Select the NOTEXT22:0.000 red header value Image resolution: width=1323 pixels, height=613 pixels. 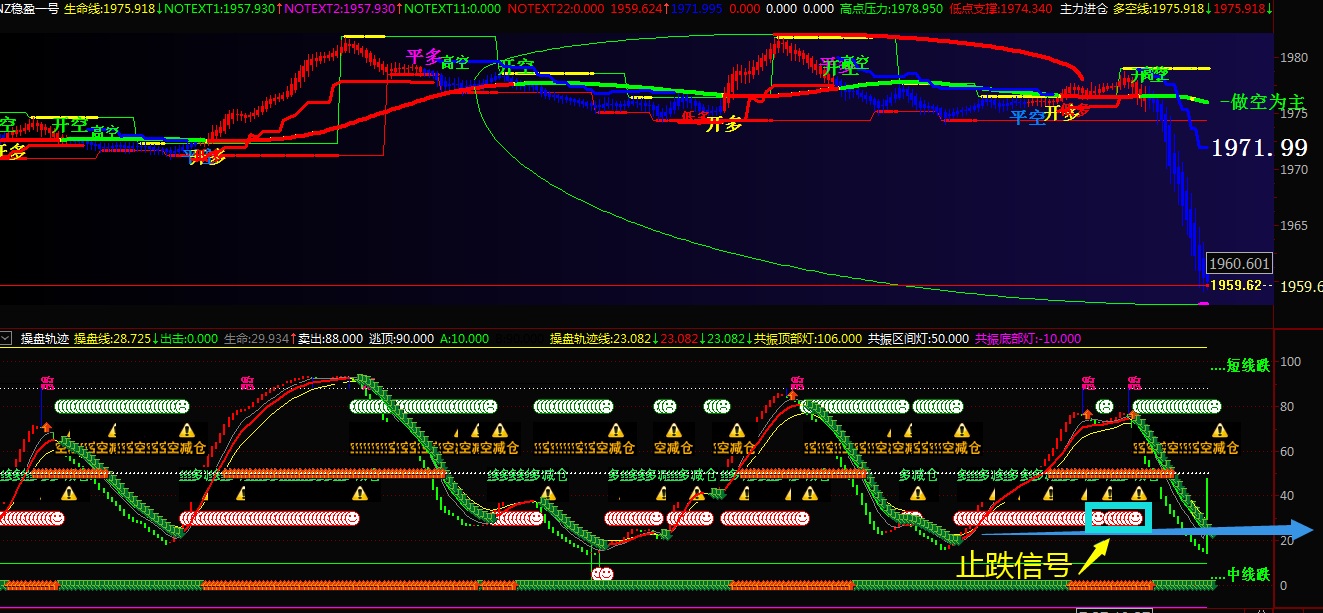click(x=556, y=8)
